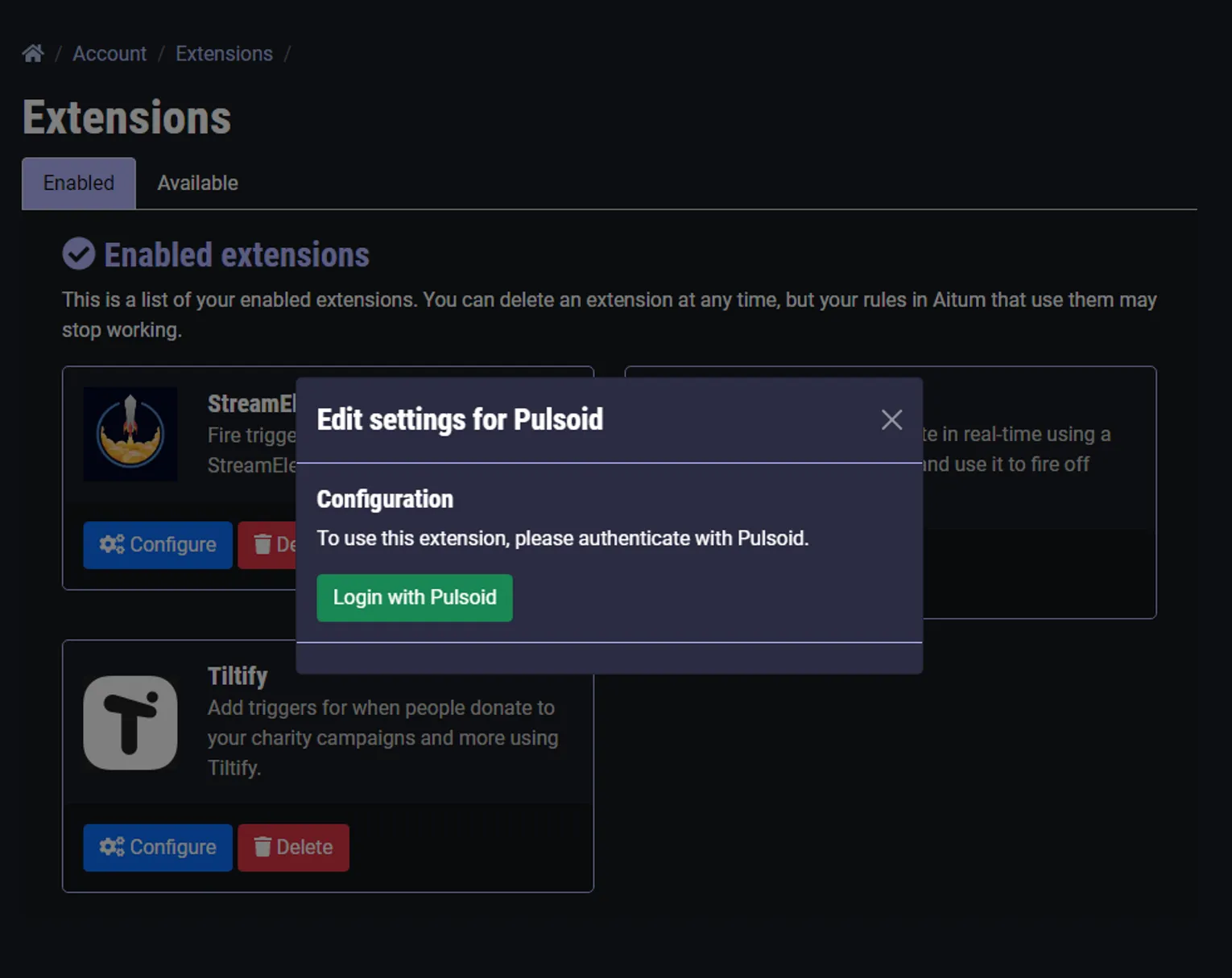Viewport: 1232px width, 978px height.
Task: Delete the StreamElements extension
Action: pyautogui.click(x=267, y=544)
